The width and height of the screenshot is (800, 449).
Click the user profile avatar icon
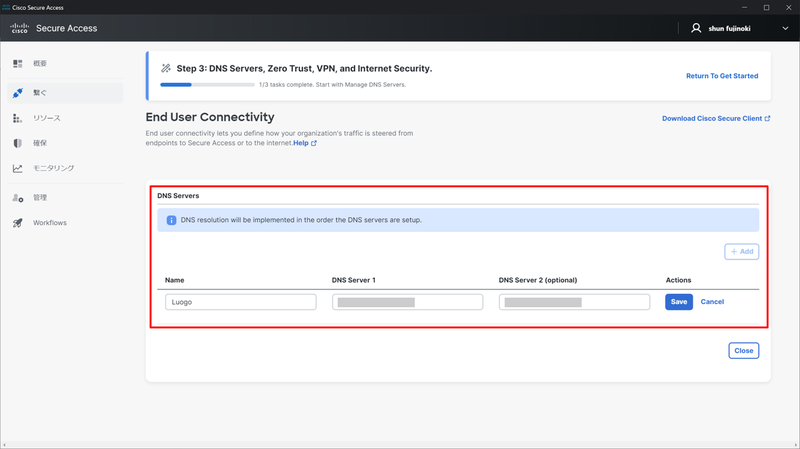pos(696,28)
